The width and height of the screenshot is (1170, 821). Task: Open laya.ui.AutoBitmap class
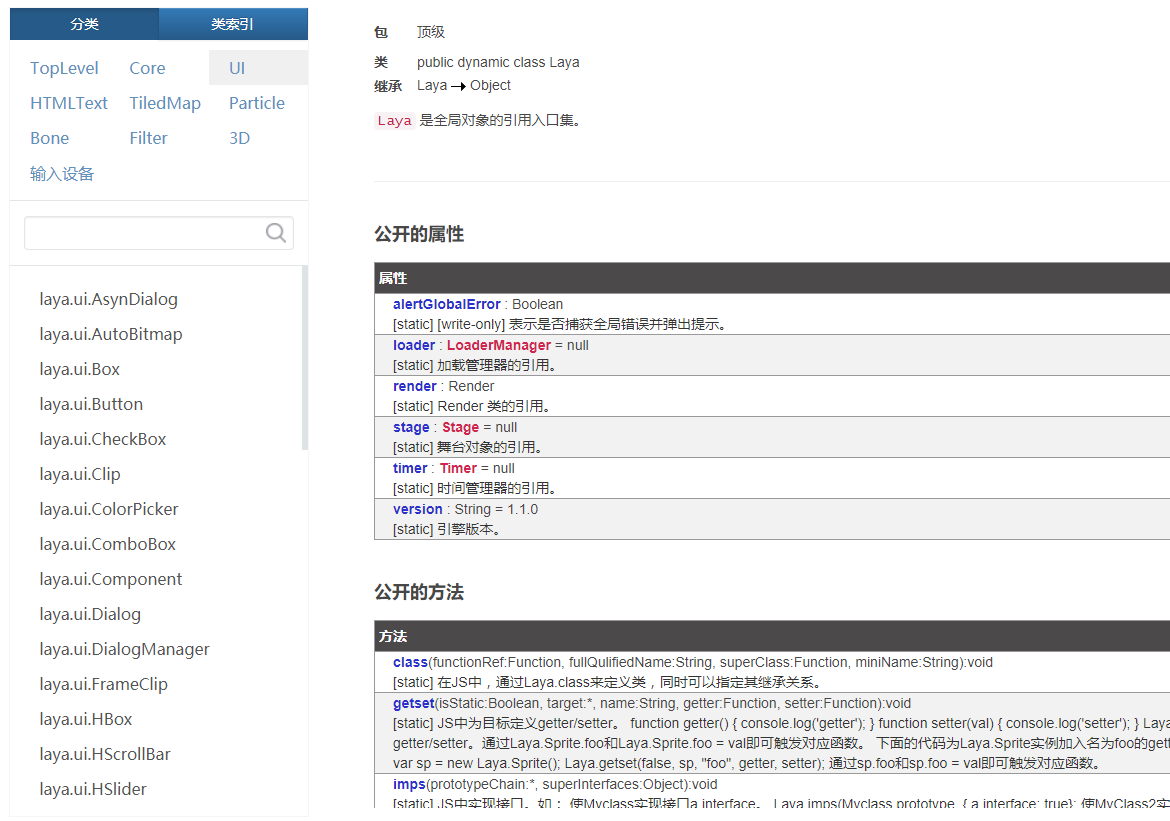click(110, 334)
